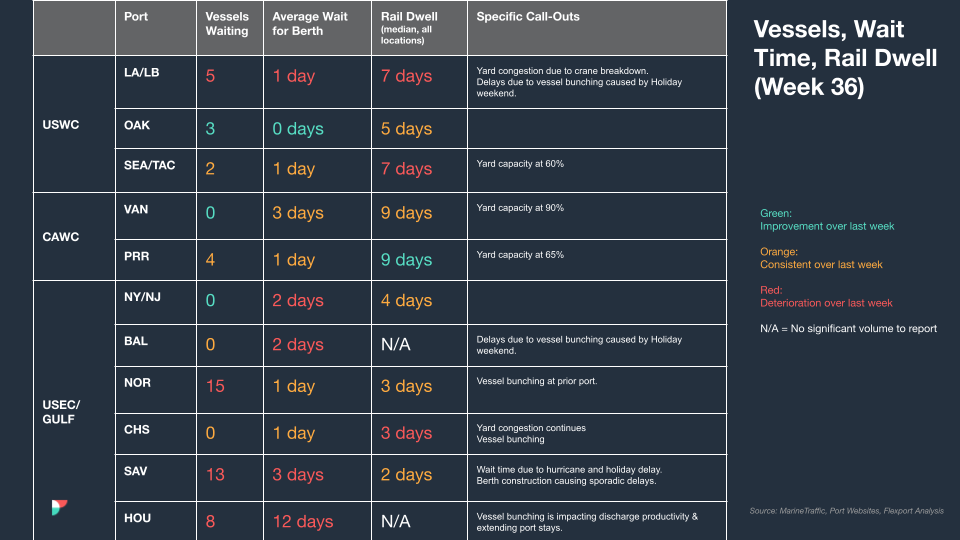Click the Vessels Waiting column header

click(227, 24)
